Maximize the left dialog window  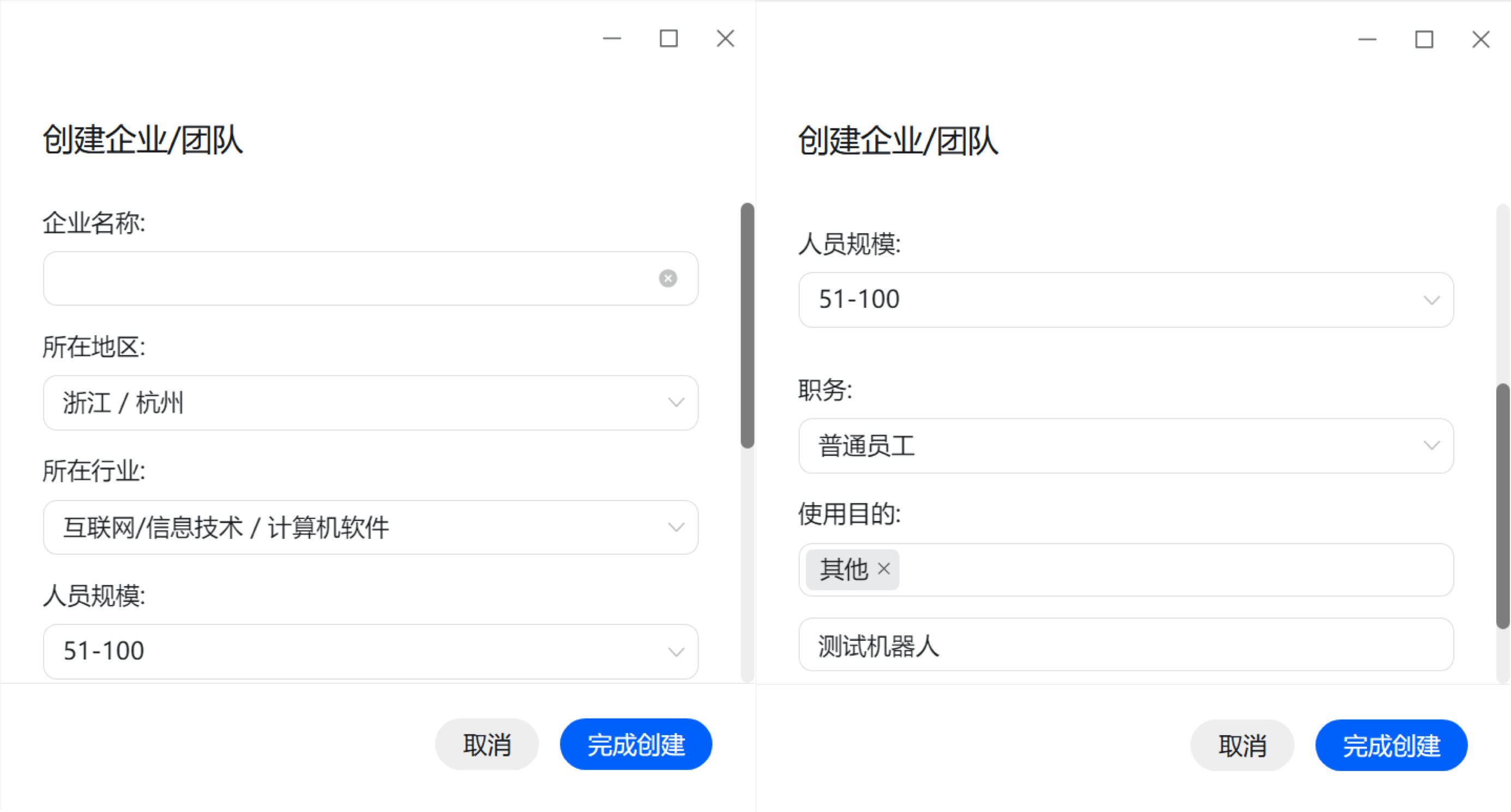669,39
